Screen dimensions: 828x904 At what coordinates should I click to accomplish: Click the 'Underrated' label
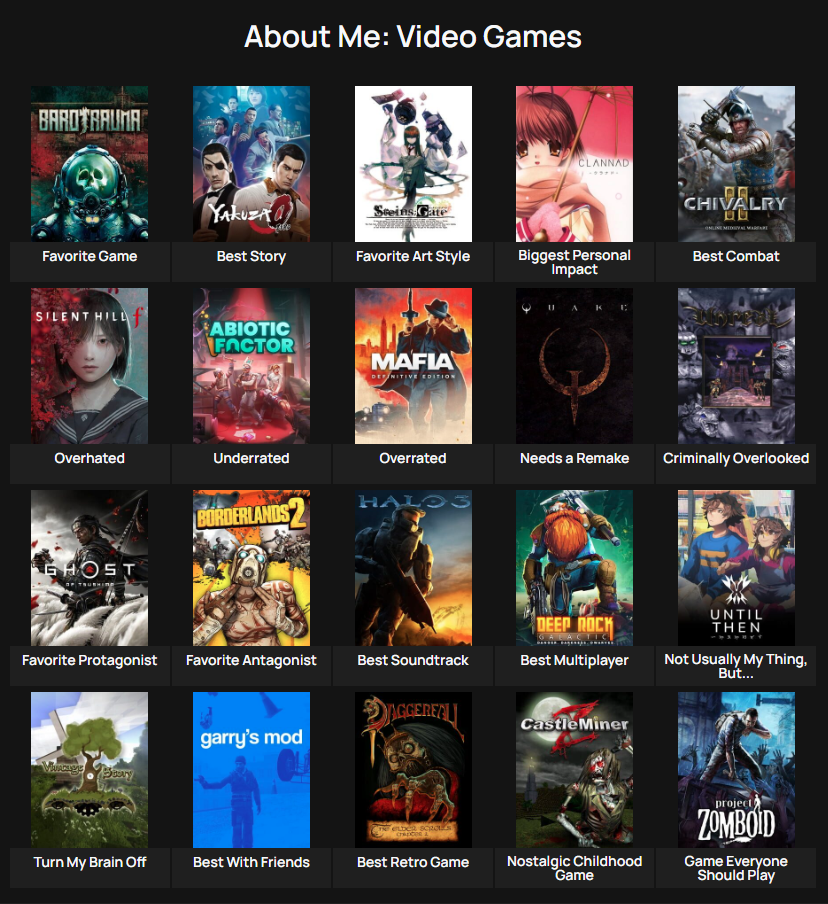click(251, 458)
